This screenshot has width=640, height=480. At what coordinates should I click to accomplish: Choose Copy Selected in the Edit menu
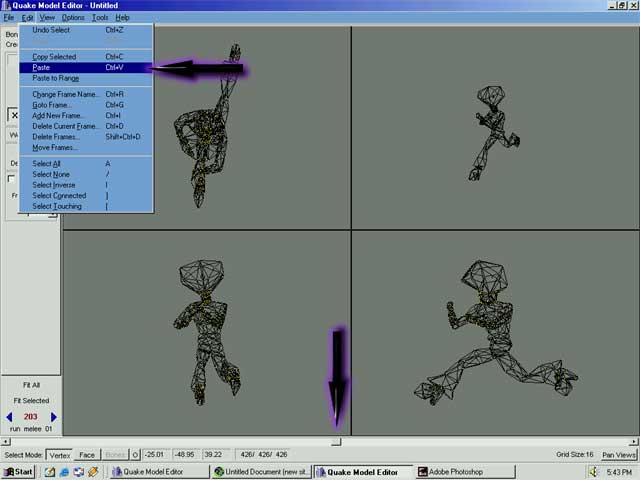[x=54, y=57]
